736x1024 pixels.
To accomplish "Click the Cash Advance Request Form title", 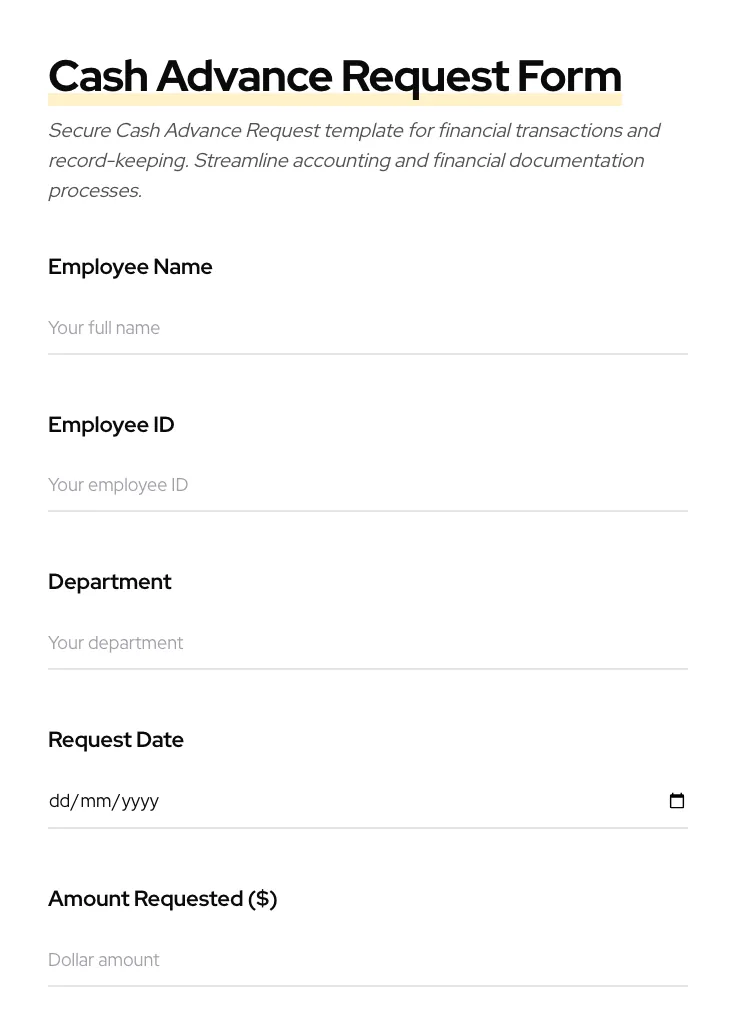I will point(335,75).
